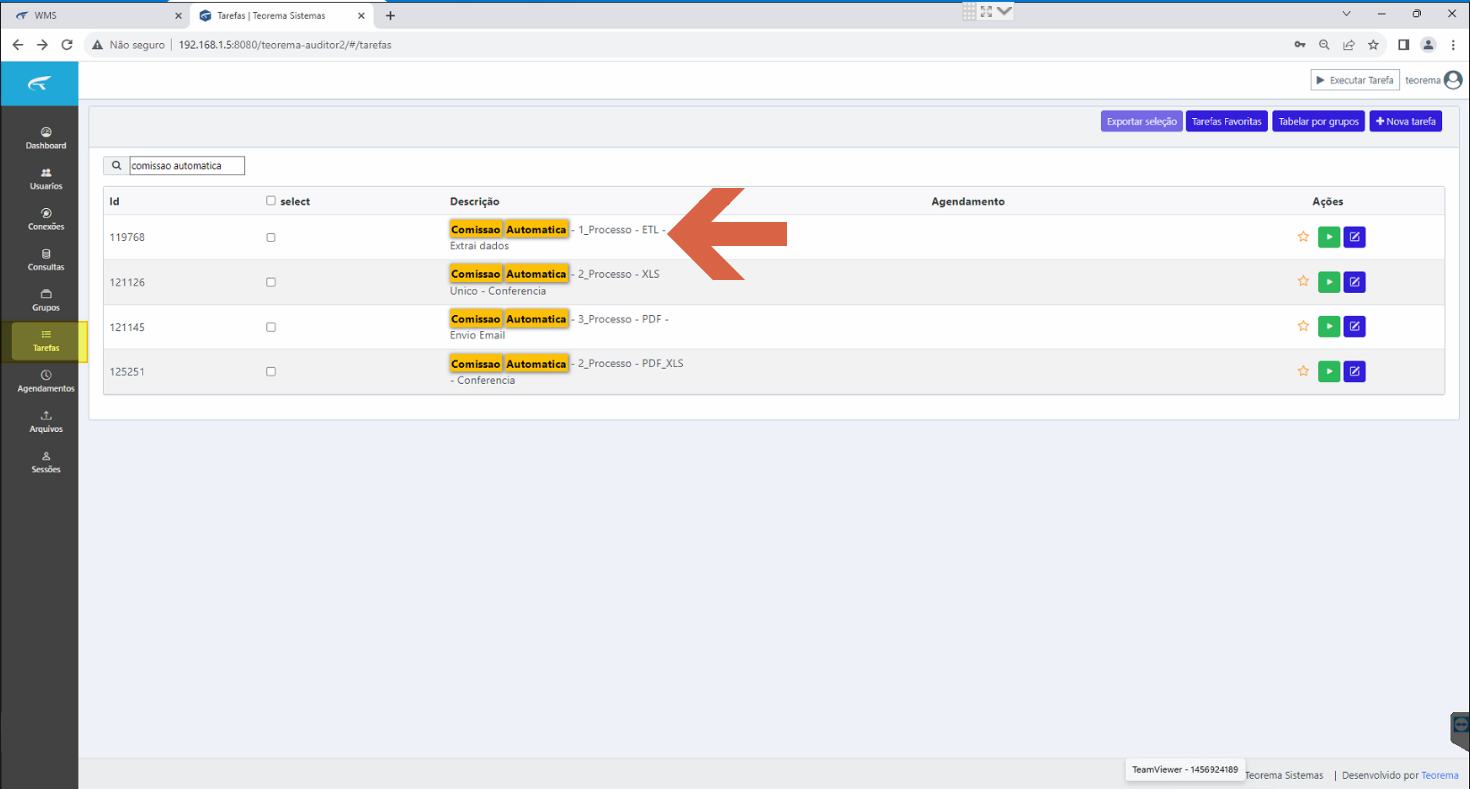
Task: Open Dashboard in the sidebar
Action: click(x=46, y=138)
